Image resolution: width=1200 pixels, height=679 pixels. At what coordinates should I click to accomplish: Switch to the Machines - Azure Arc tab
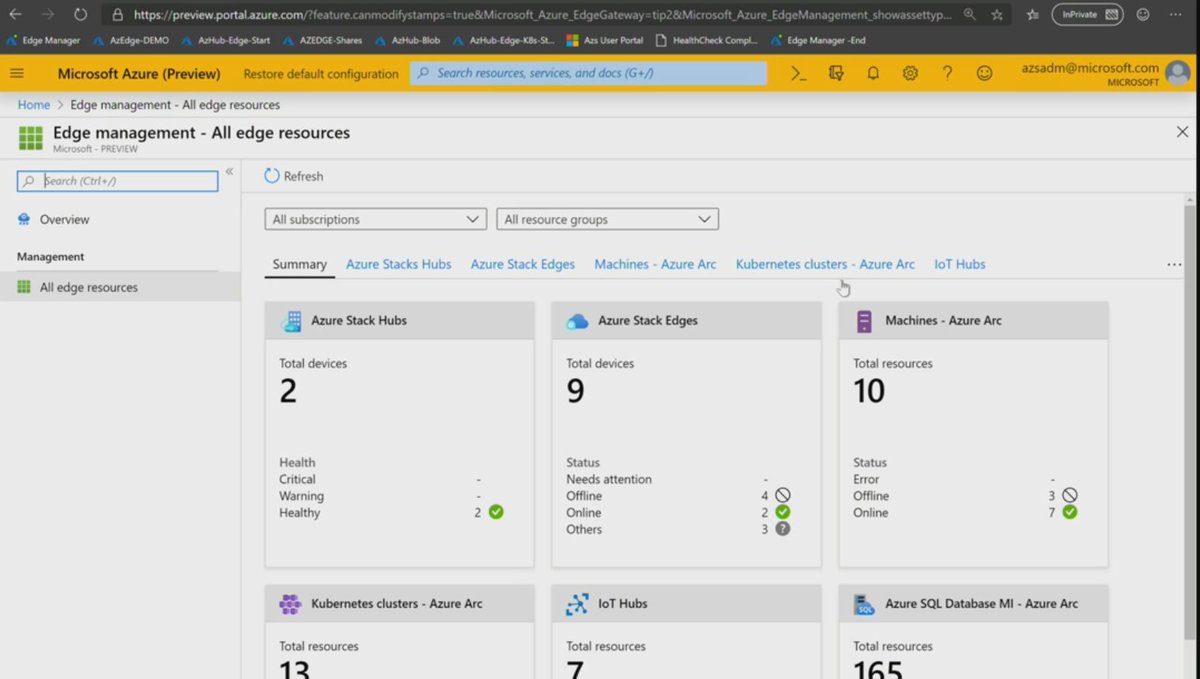[655, 264]
